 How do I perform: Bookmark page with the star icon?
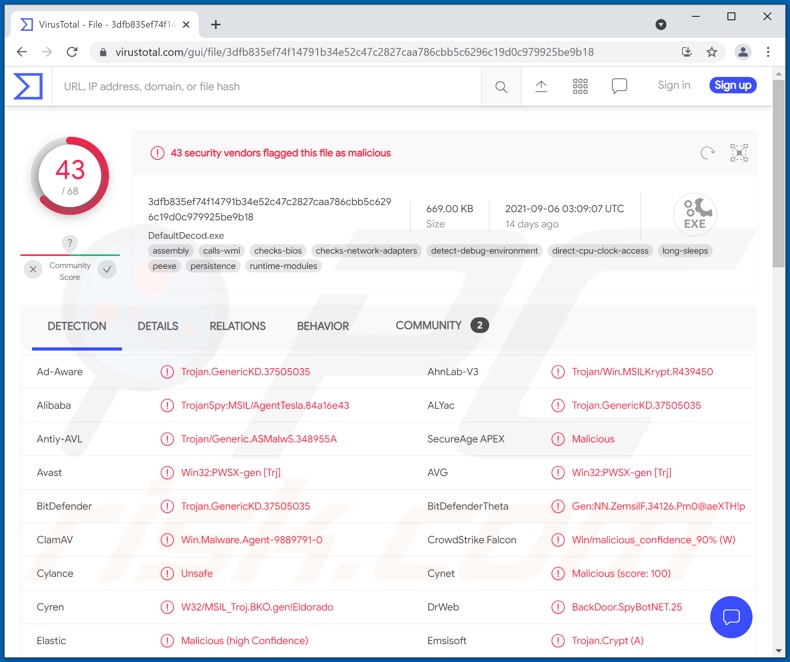tap(711, 52)
